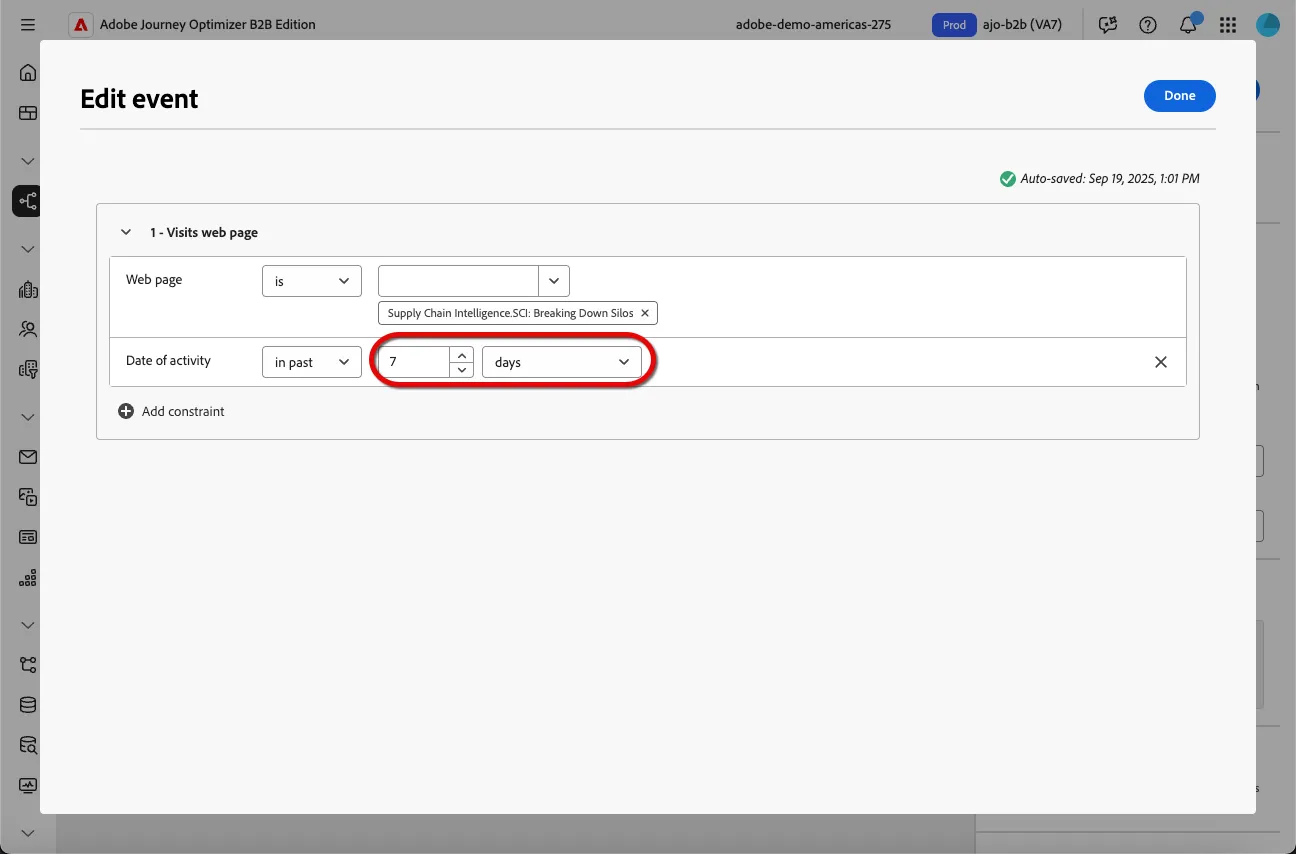Image resolution: width=1296 pixels, height=854 pixels.
Task: Click the 'Edit event' dialog title
Action: (x=139, y=98)
